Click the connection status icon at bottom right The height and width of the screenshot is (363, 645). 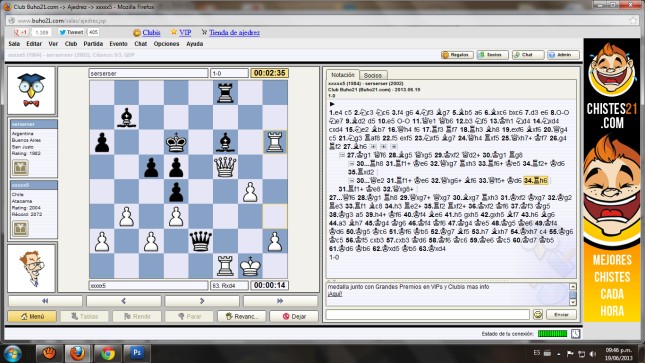[575, 334]
